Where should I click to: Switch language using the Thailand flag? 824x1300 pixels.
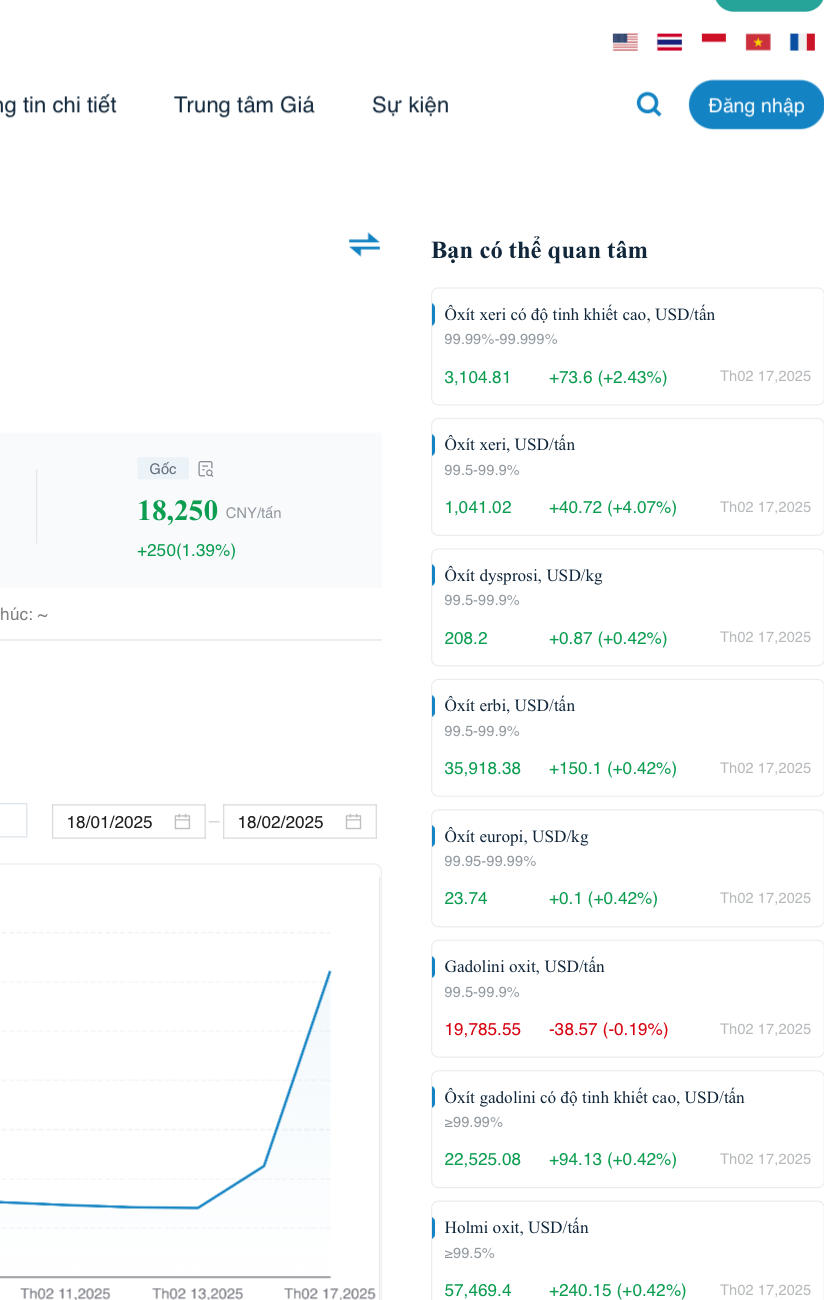669,42
